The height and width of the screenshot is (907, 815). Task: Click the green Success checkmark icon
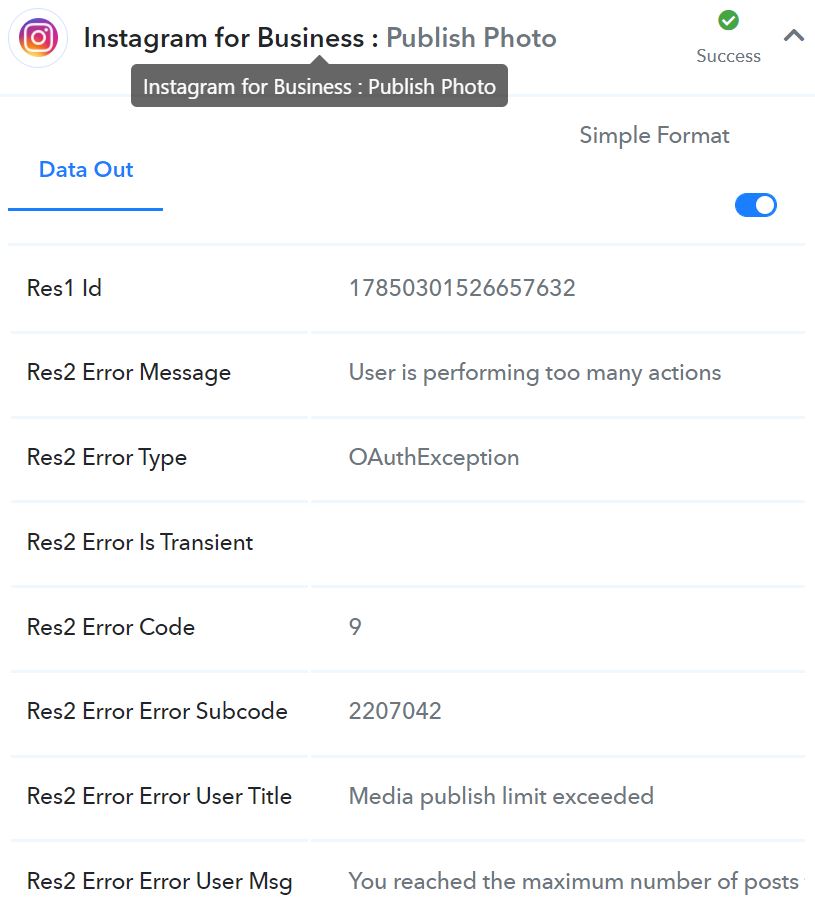click(728, 20)
